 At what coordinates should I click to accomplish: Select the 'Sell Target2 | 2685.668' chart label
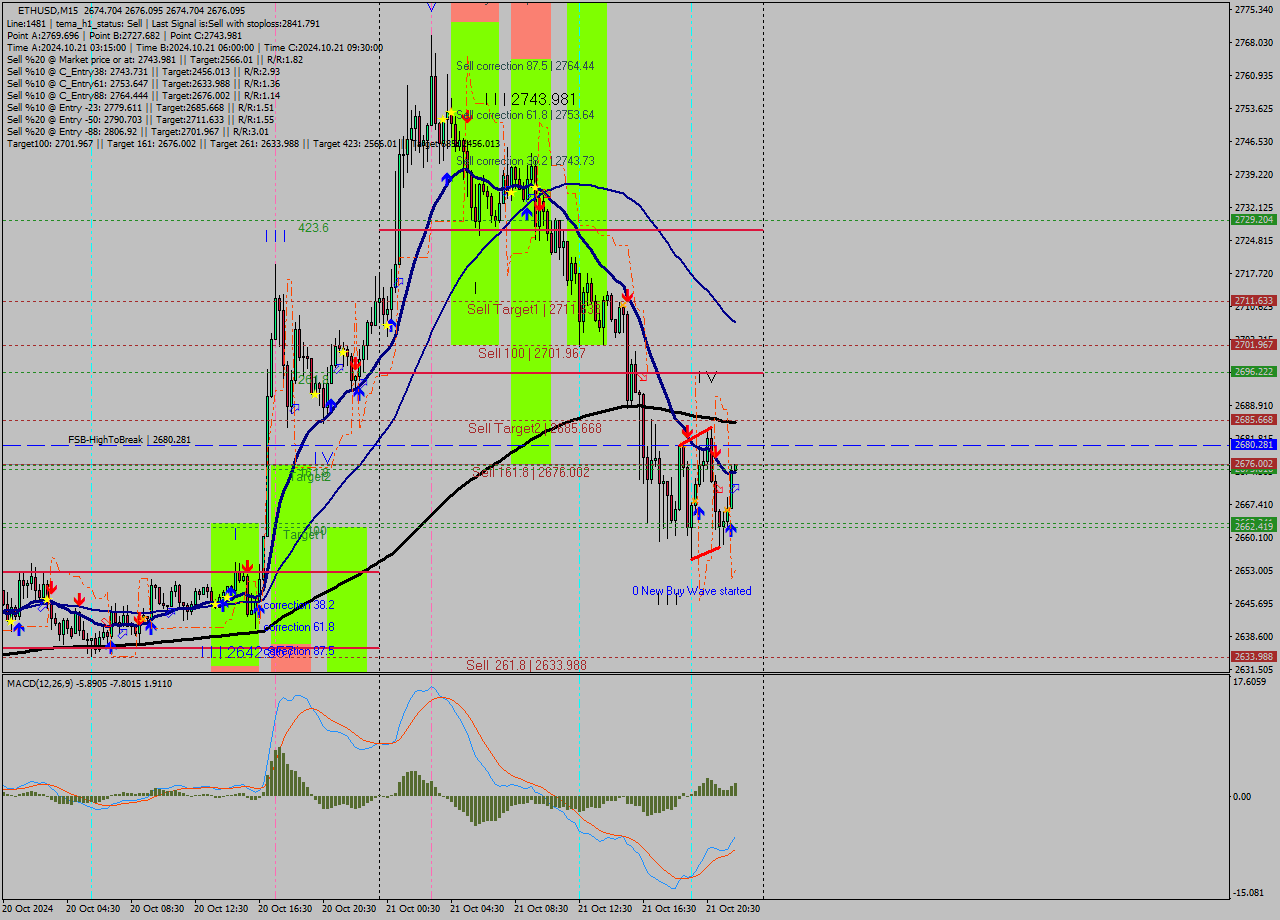click(535, 428)
